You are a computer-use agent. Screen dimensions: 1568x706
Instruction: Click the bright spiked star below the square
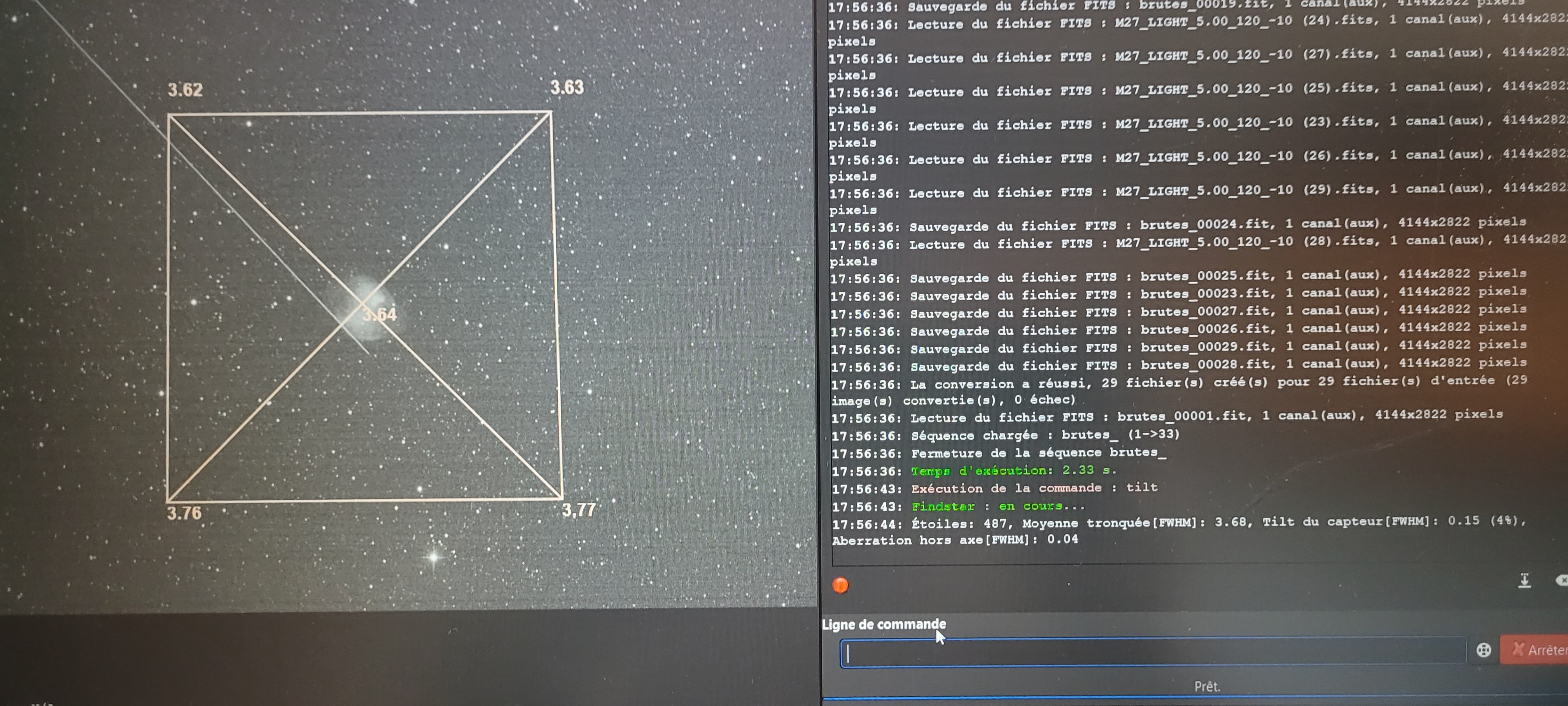coord(433,556)
